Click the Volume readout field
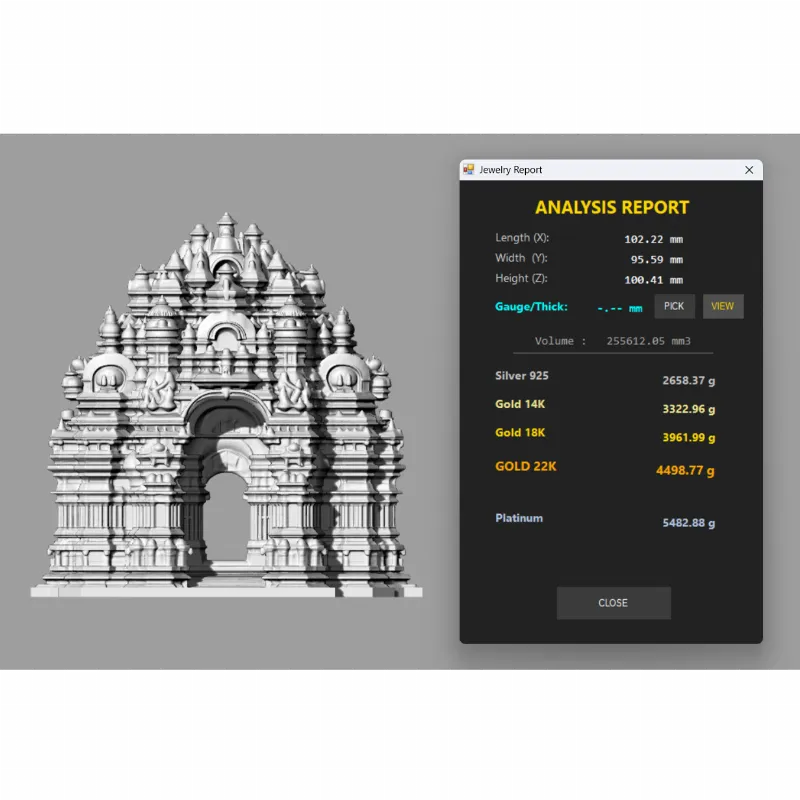Screen dimensions: 800x800 tap(613, 341)
